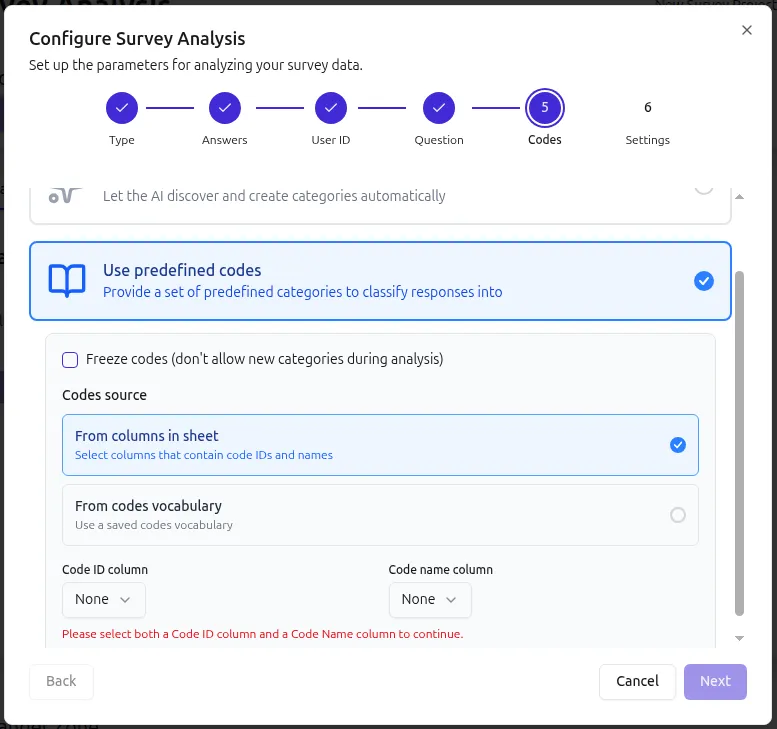Open the Code name column dropdown
Screen dimensions: 777x729
click(430, 600)
